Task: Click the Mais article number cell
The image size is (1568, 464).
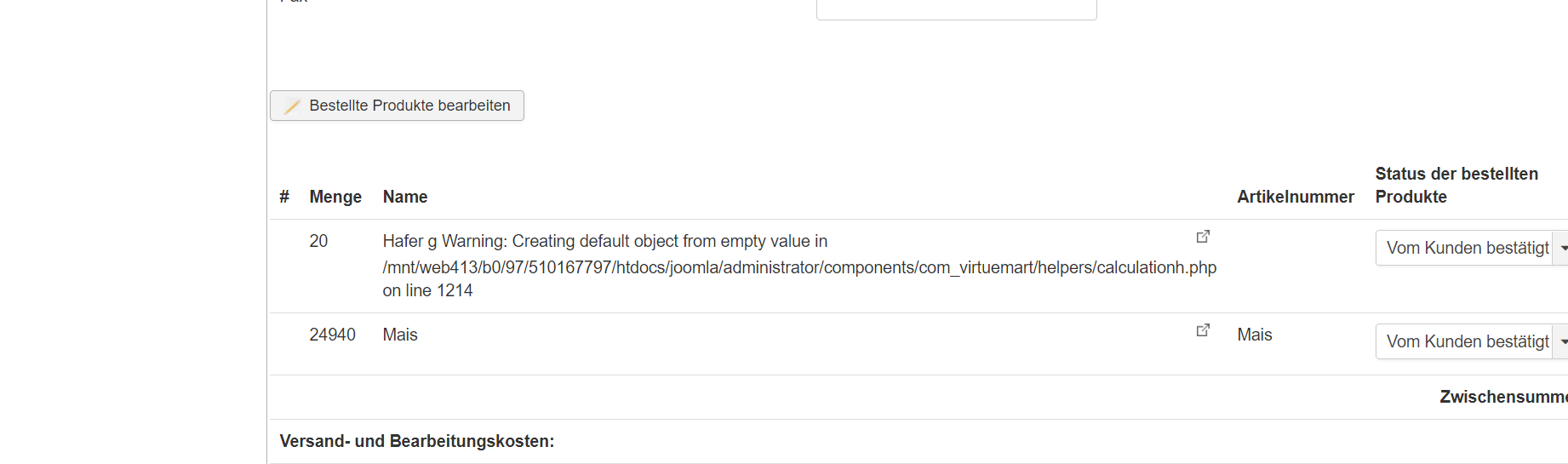Action: click(x=1254, y=335)
